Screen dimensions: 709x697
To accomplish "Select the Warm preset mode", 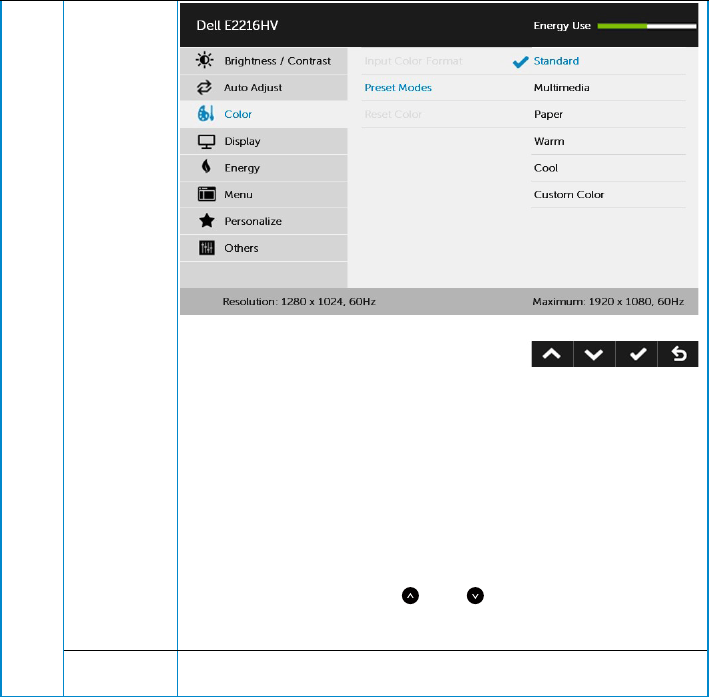I will click(549, 141).
